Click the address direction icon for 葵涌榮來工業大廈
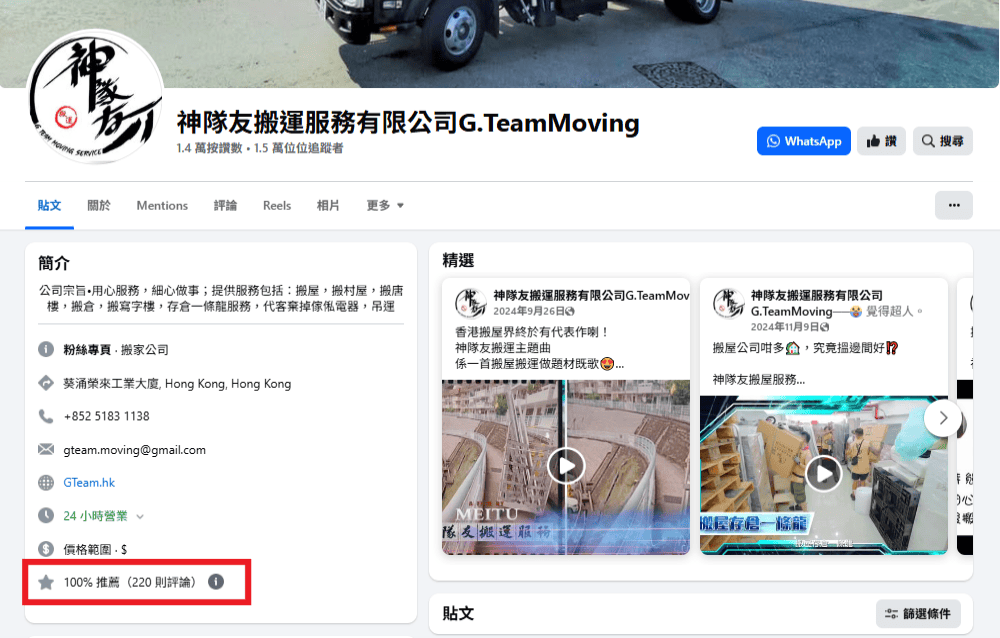This screenshot has height=638, width=1000. click(x=46, y=383)
